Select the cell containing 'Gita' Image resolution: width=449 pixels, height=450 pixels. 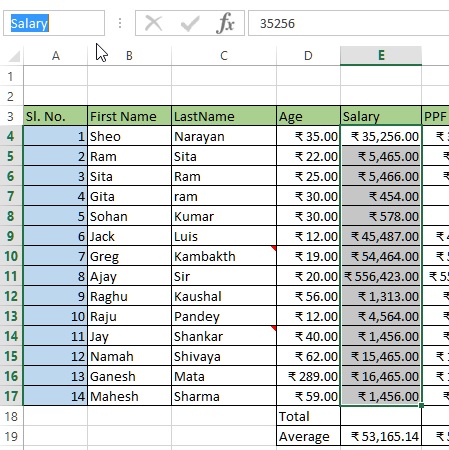coord(129,196)
